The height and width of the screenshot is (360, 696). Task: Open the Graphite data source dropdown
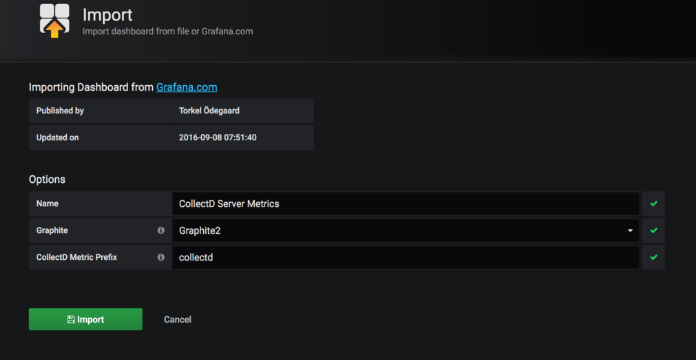[405, 230]
